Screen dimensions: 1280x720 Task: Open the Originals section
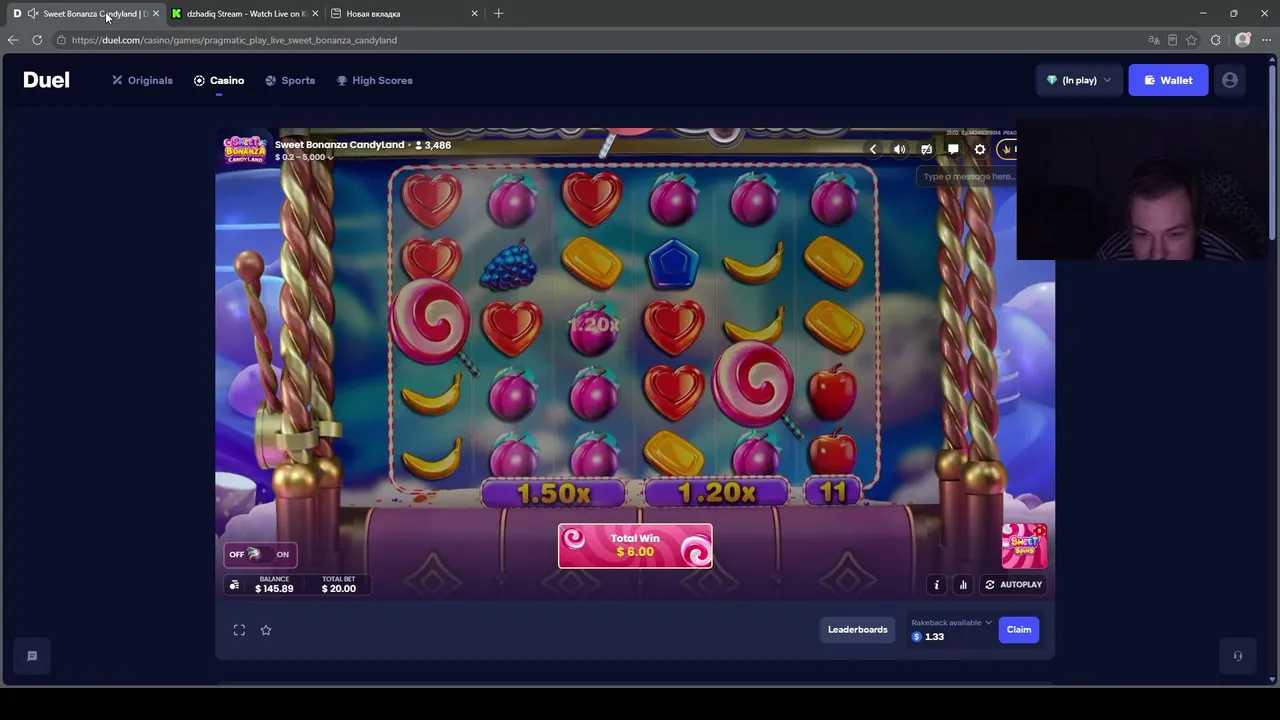[x=142, y=80]
